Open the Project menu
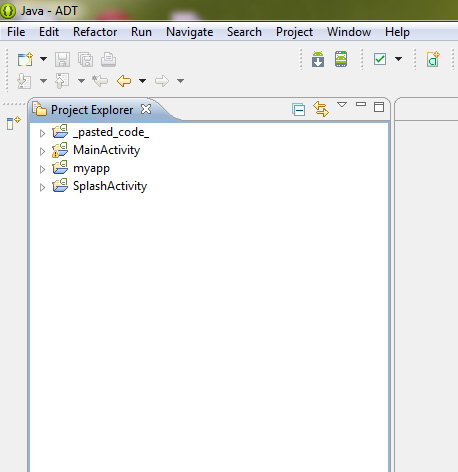This screenshot has width=458, height=472. point(294,32)
